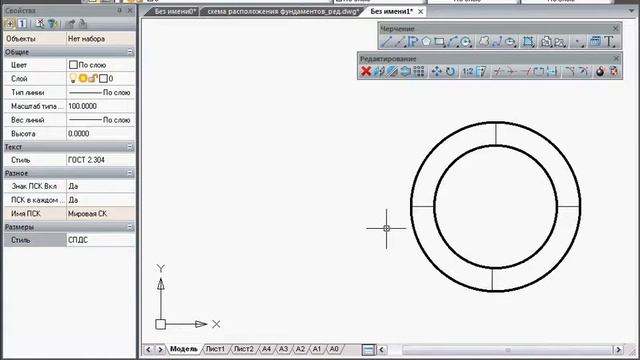This screenshot has width=640, height=360.
Task: Toggle layer lock icon in Слой row
Action: point(93,78)
